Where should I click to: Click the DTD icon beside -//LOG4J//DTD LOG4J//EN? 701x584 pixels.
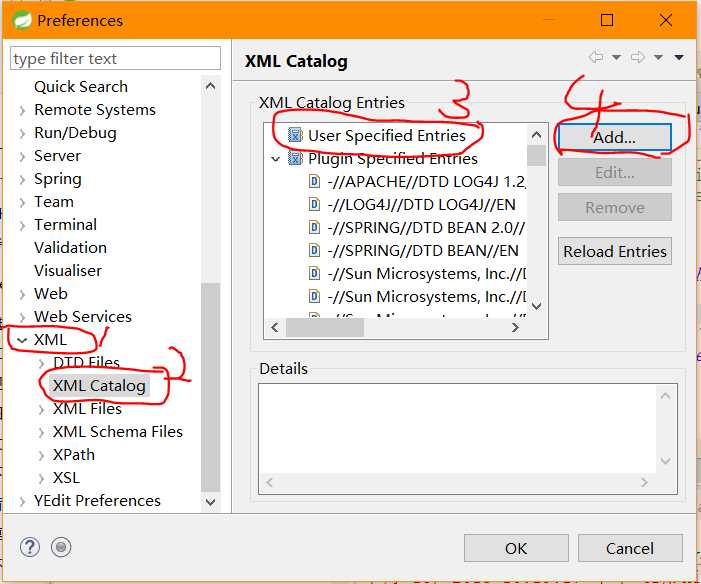pos(314,204)
